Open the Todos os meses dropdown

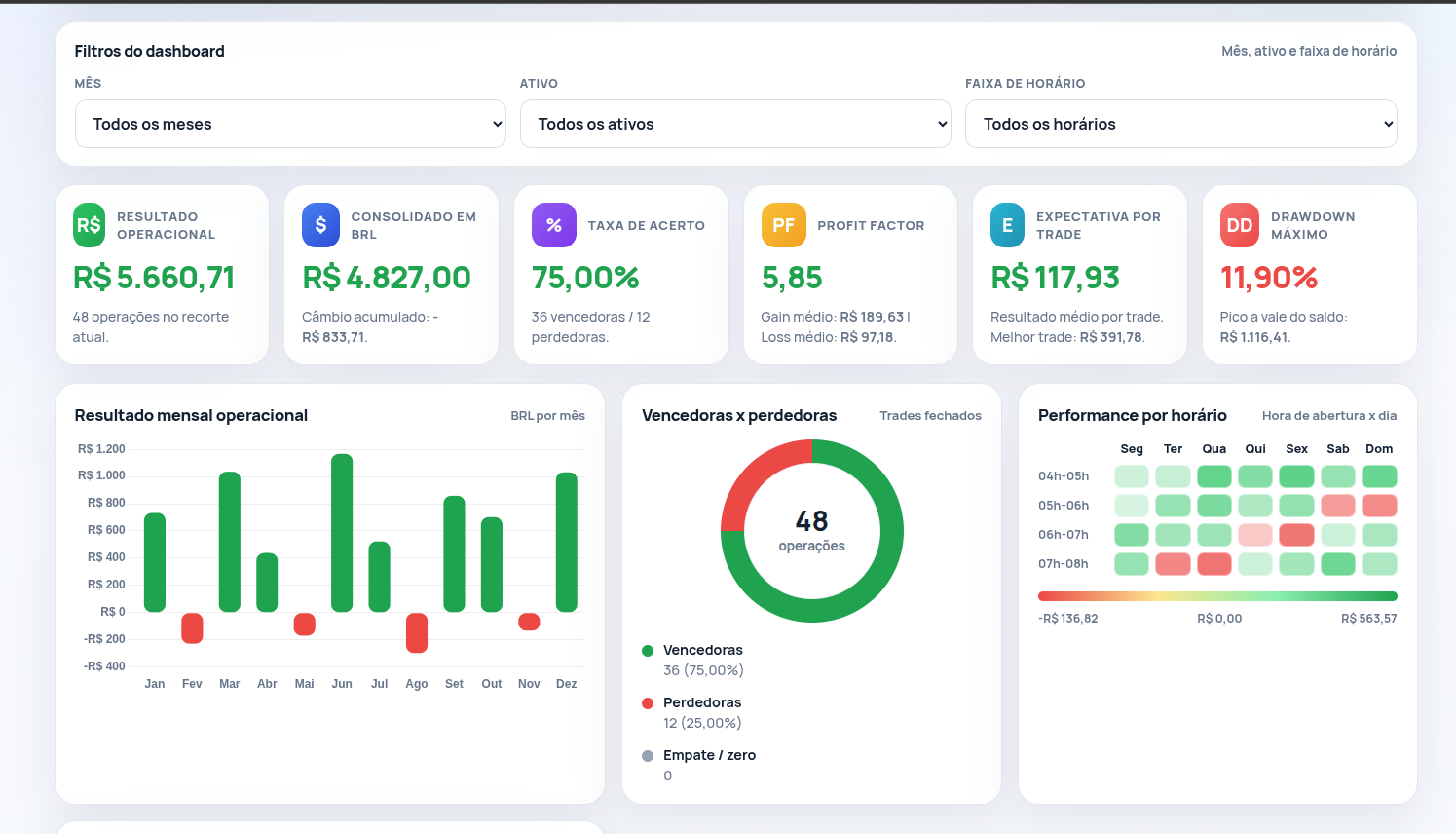click(290, 124)
